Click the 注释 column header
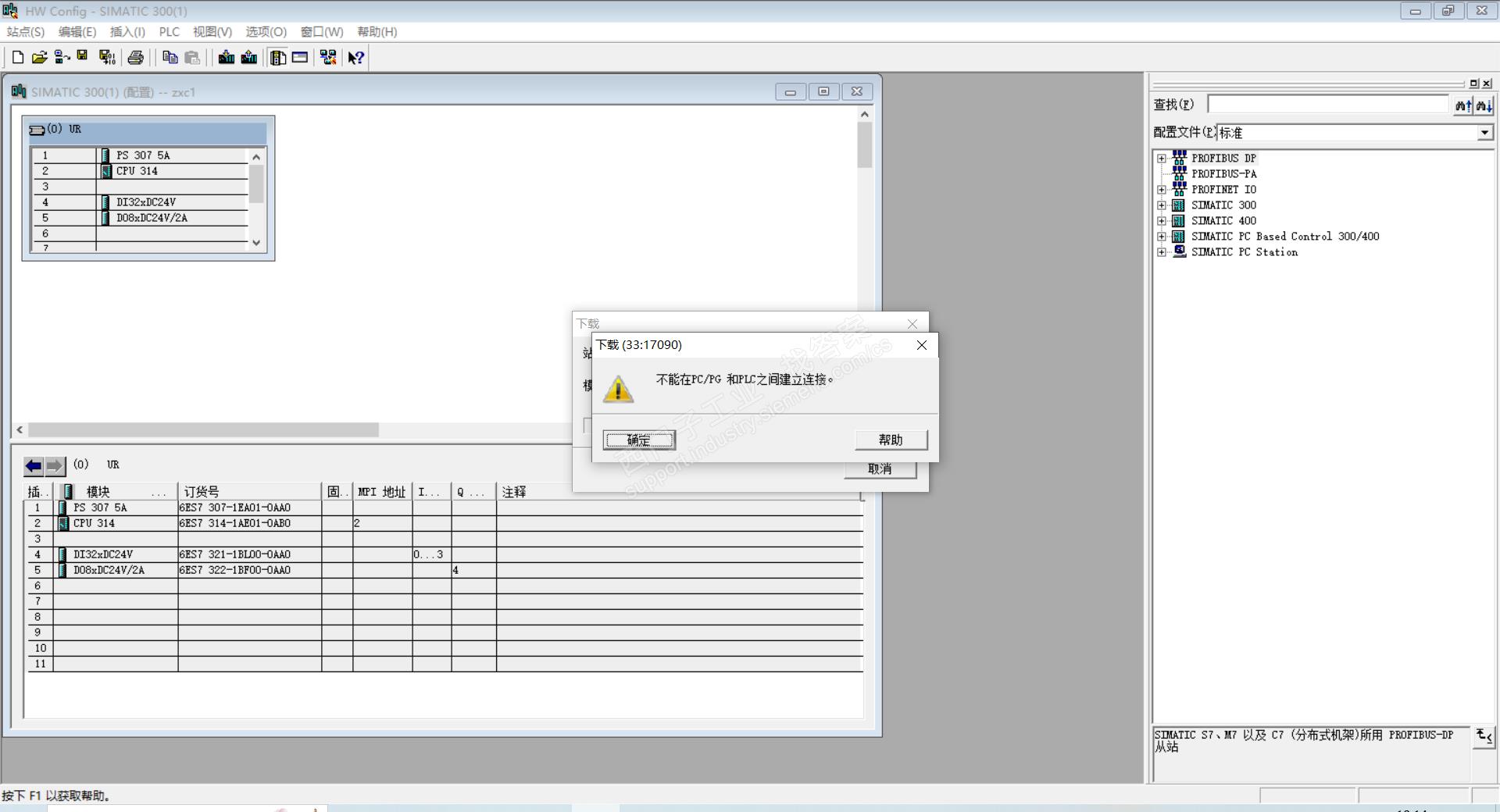Image resolution: width=1500 pixels, height=812 pixels. (680, 492)
